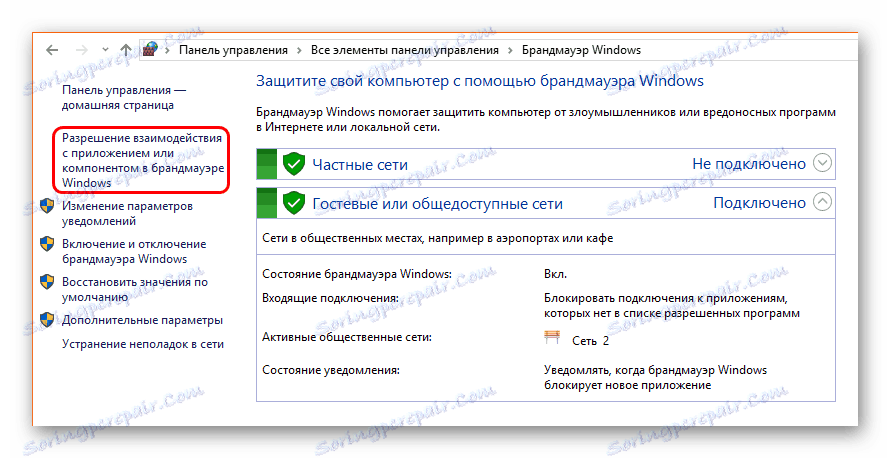Screen dimensions: 890x458
Task: Click green shield icon for Частные сети
Action: pos(294,164)
